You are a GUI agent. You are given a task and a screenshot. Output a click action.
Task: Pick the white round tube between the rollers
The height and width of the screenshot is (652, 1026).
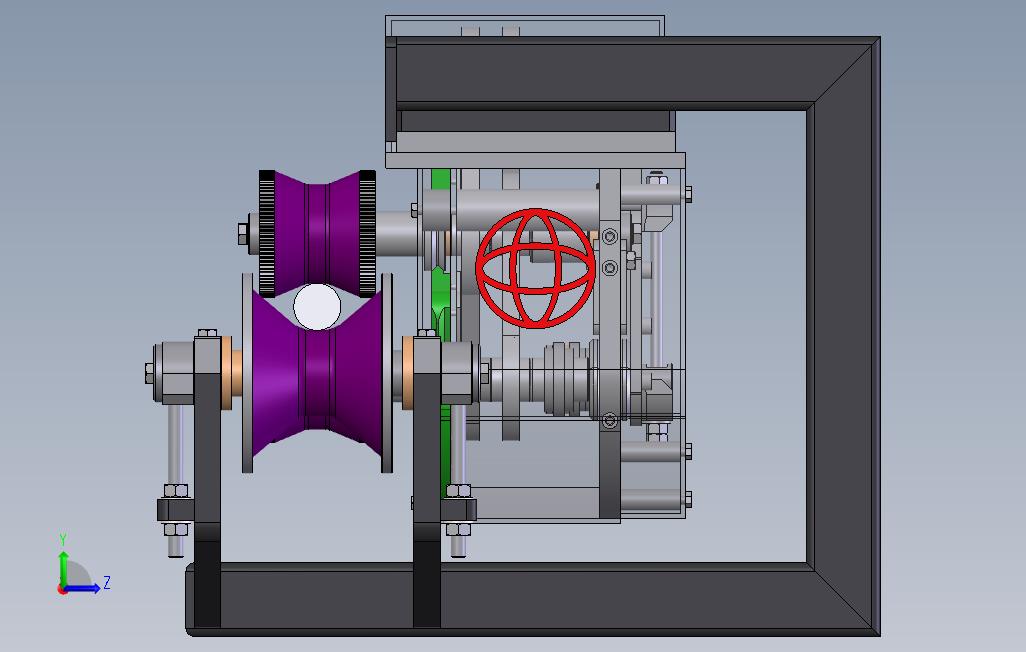coord(317,306)
